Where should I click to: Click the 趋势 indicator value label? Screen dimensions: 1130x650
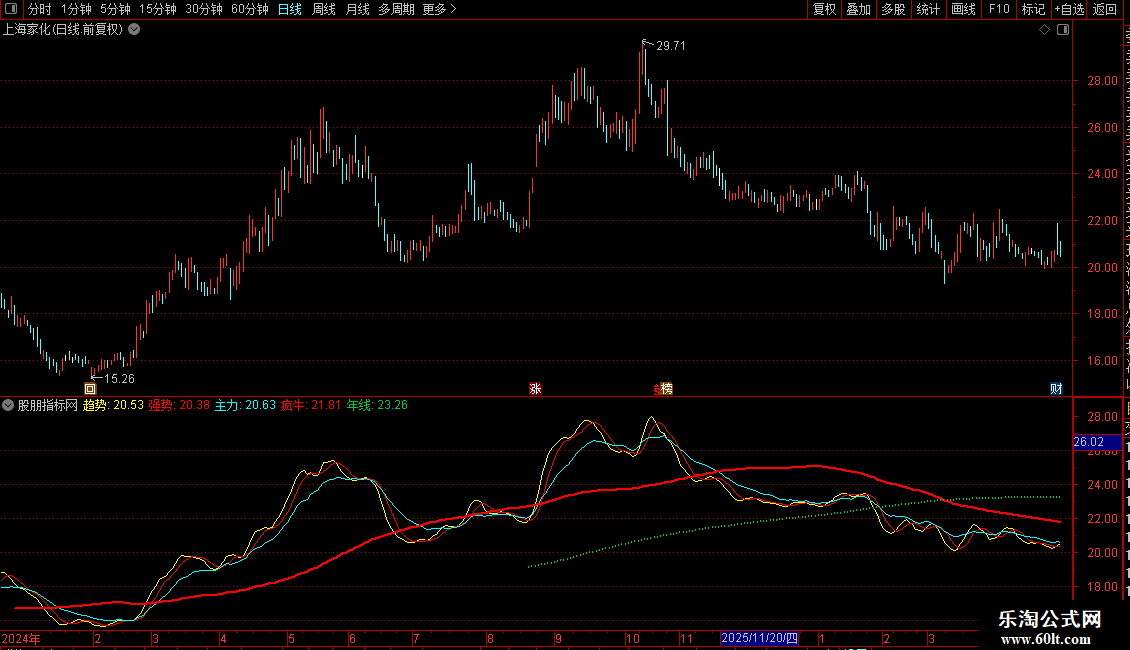(113, 406)
